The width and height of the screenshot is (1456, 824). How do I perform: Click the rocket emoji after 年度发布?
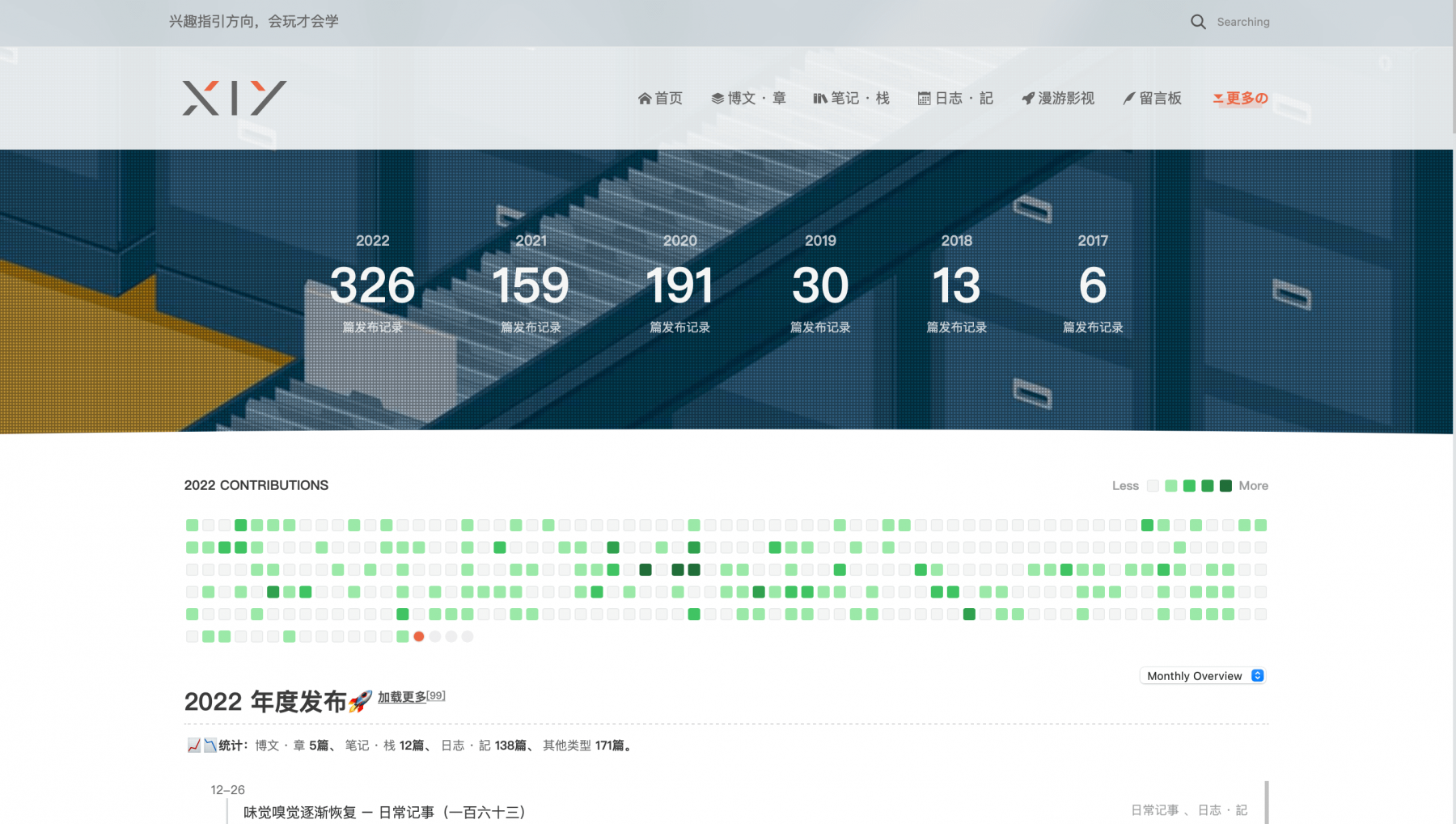click(x=361, y=701)
